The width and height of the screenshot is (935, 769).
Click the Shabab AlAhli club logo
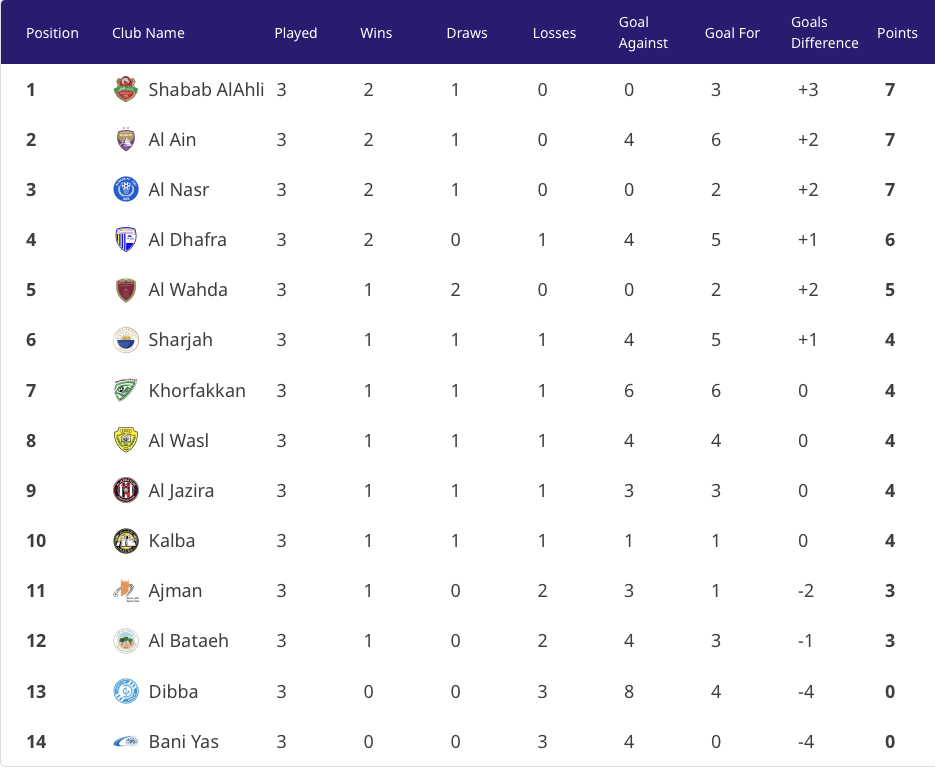pos(126,89)
